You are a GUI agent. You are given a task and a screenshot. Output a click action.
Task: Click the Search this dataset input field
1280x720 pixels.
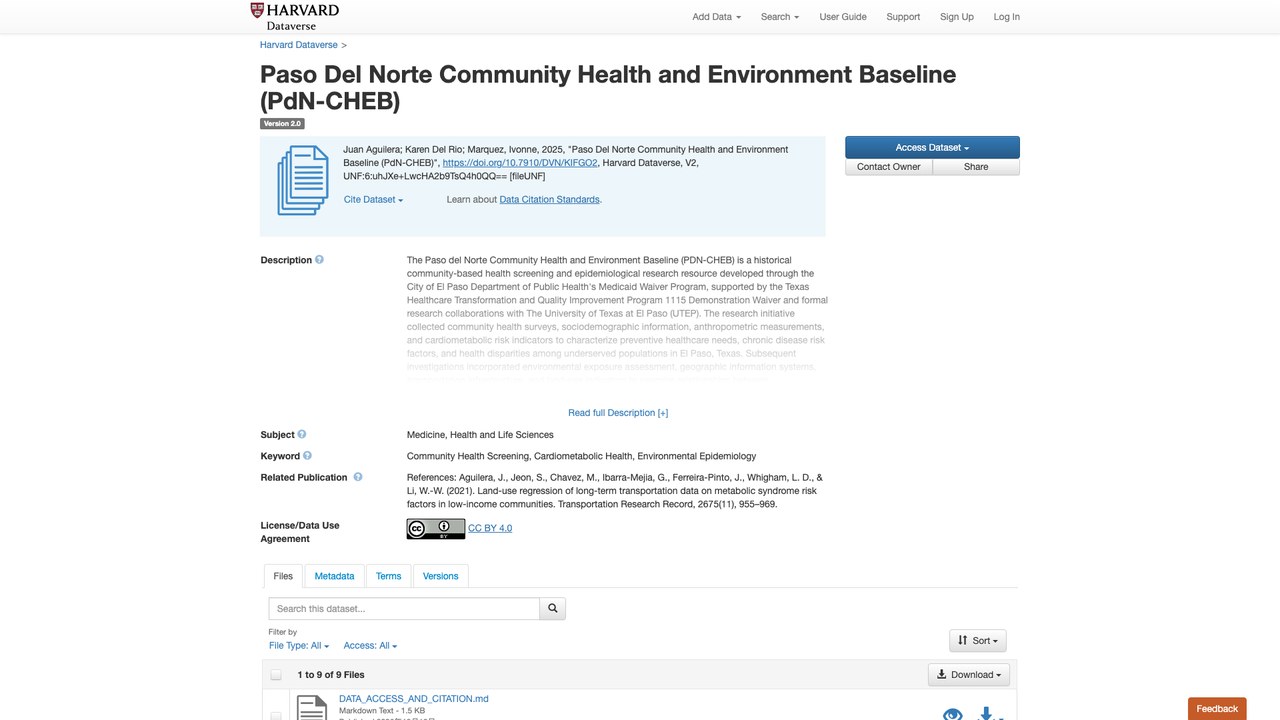(404, 608)
